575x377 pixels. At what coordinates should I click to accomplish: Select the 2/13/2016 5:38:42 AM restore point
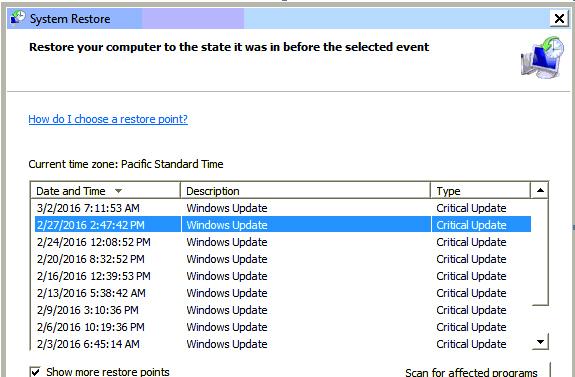pyautogui.click(x=282, y=293)
